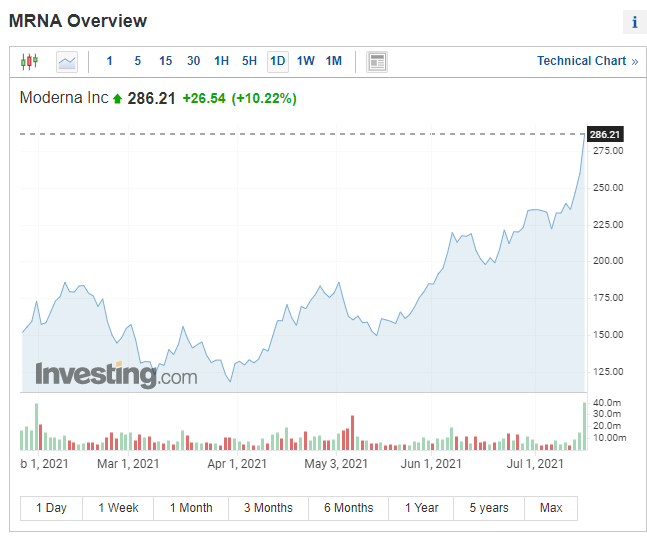This screenshot has height=542, width=647.
Task: Click the Investing.com watermark logo
Action: (x=116, y=375)
